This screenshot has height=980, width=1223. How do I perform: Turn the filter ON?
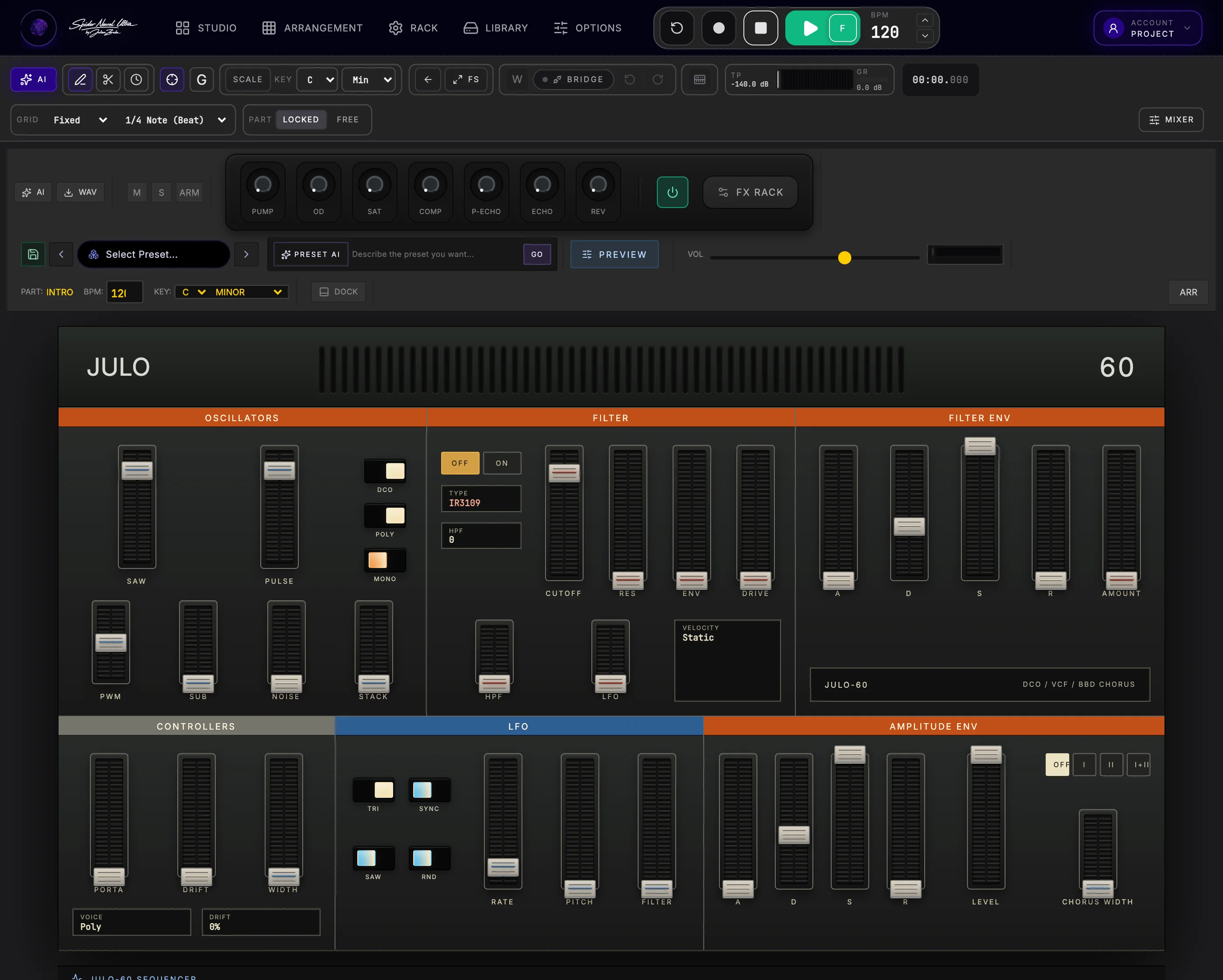tap(502, 463)
